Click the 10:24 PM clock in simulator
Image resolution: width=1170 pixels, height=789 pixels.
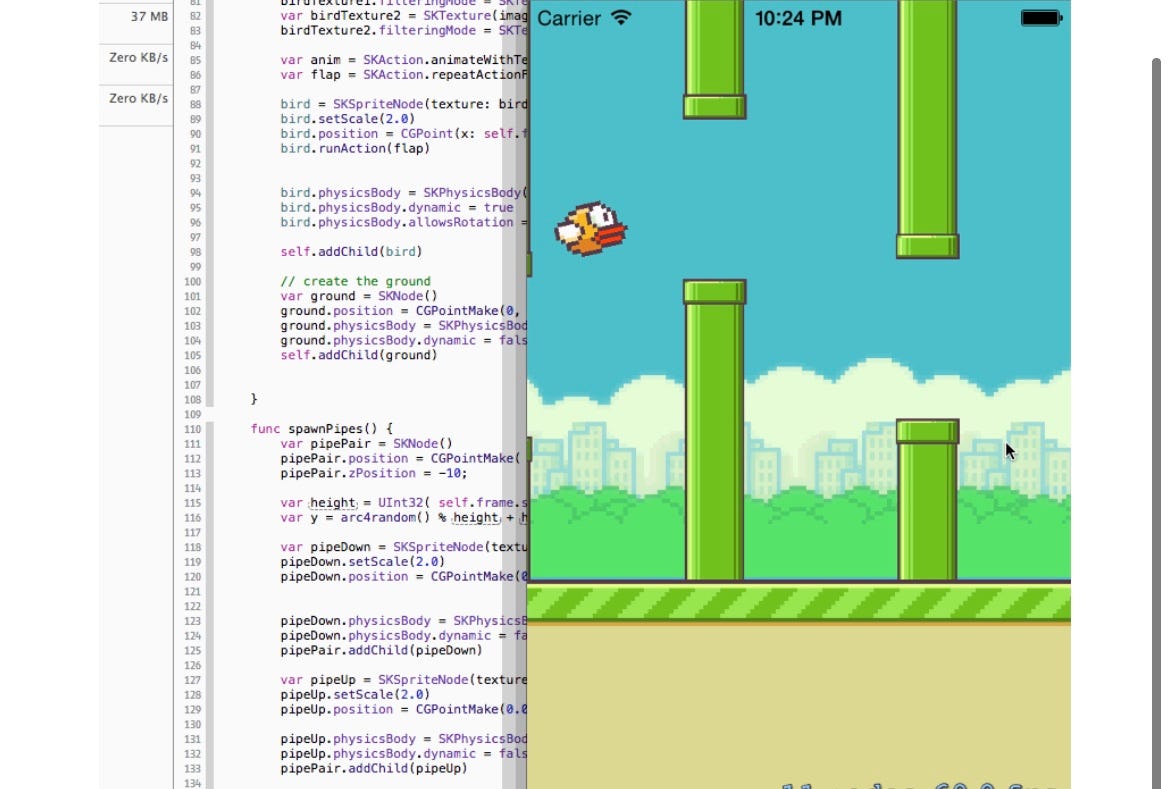tap(798, 19)
